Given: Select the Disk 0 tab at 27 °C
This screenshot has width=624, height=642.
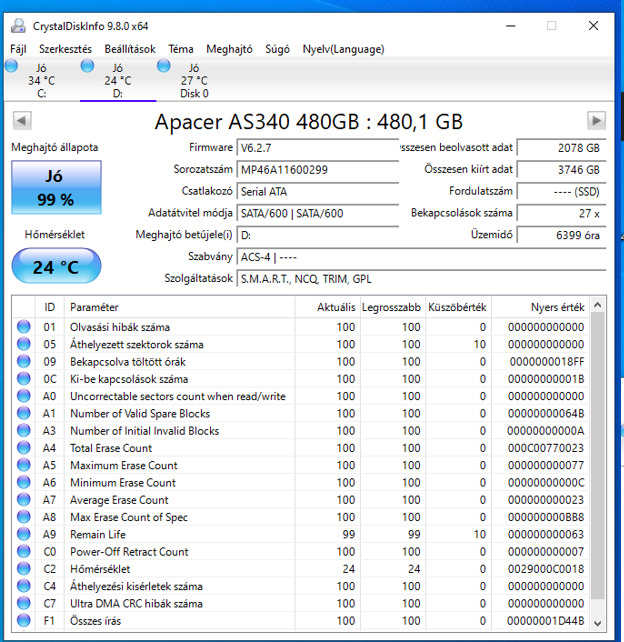Looking at the screenshot, I should coord(194,80).
